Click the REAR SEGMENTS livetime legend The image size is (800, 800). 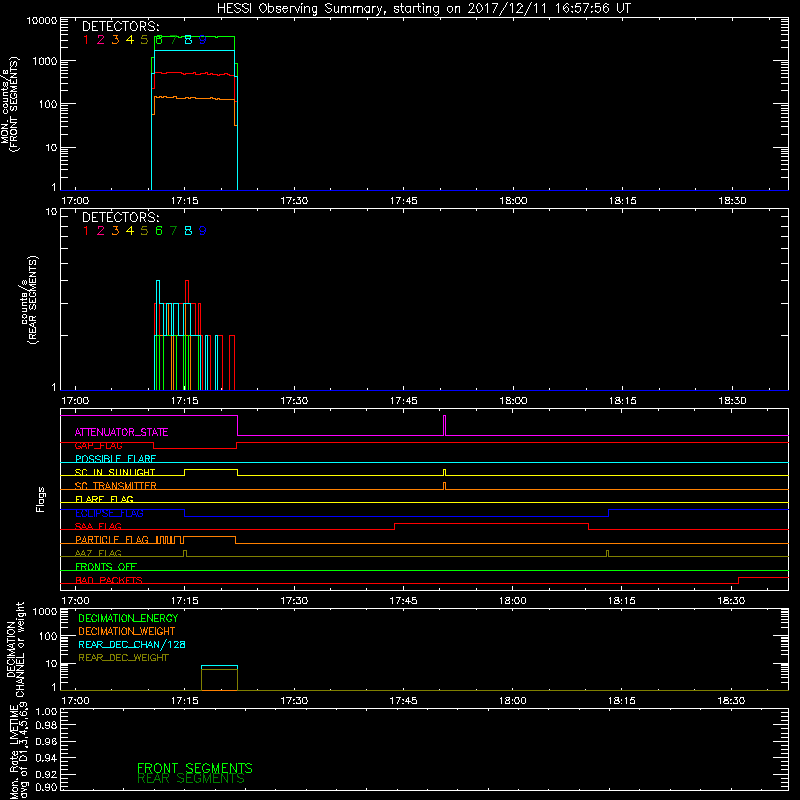(x=191, y=779)
